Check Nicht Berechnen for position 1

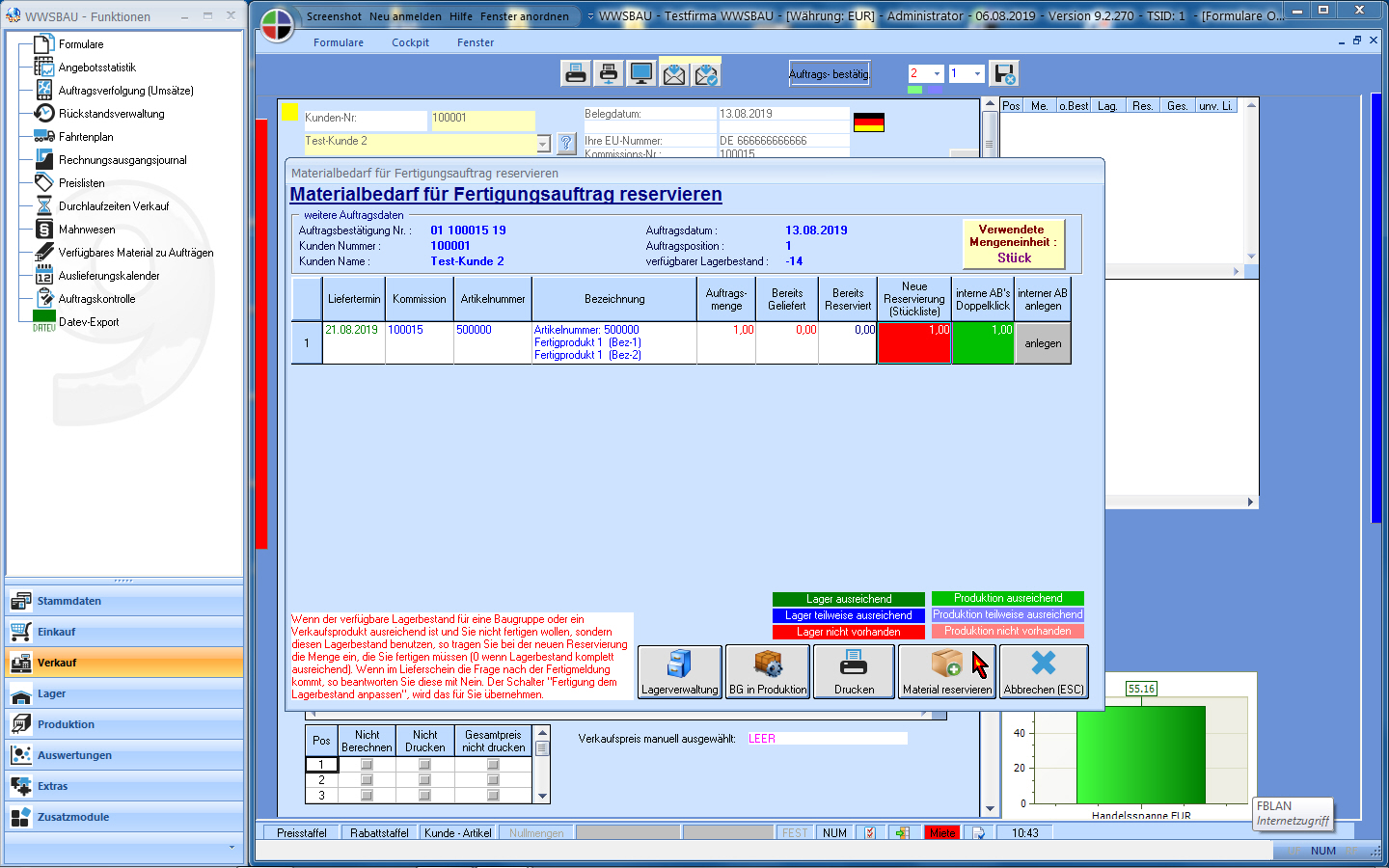(367, 765)
